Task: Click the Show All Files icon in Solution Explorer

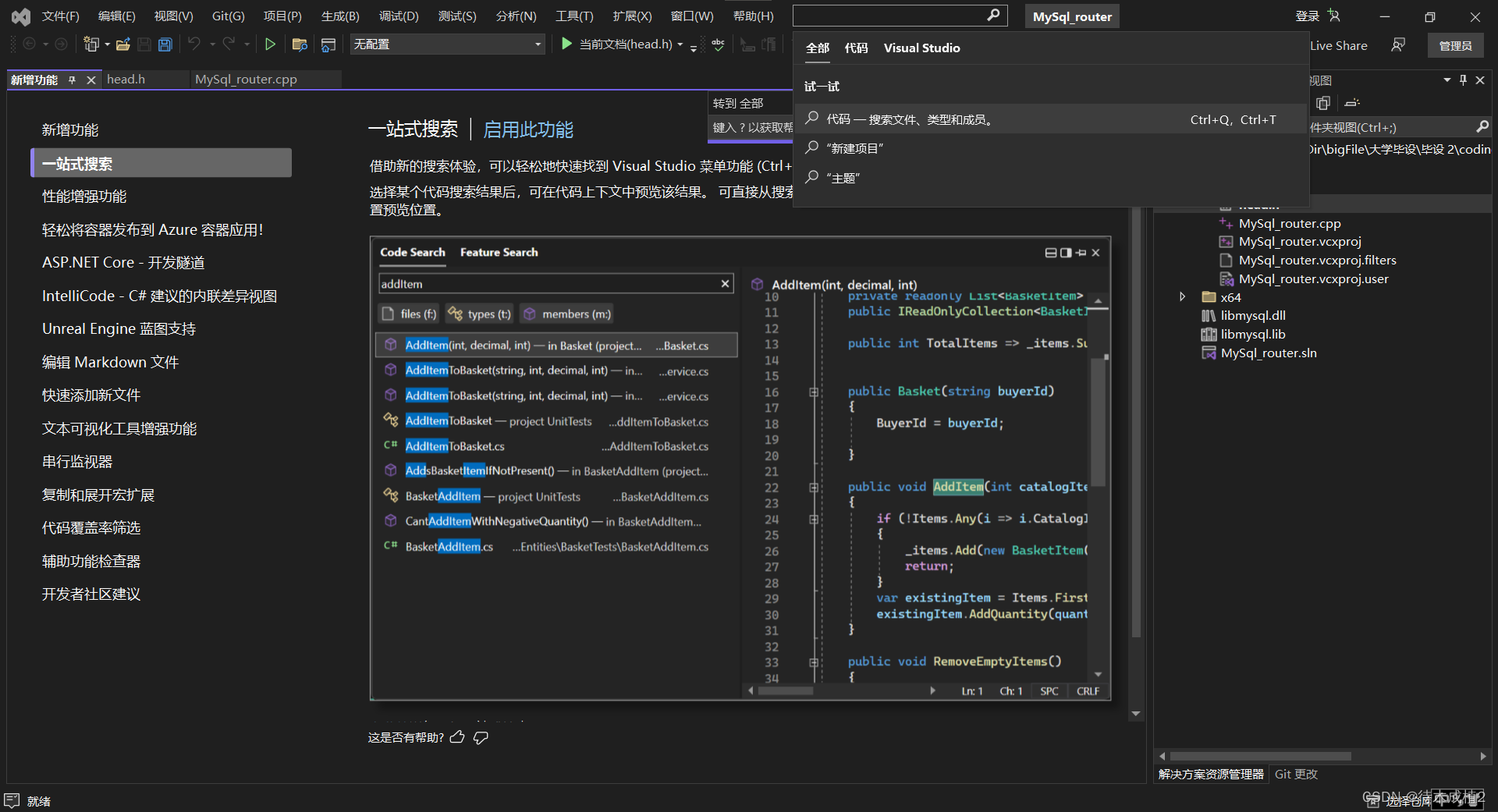Action: pyautogui.click(x=1323, y=103)
